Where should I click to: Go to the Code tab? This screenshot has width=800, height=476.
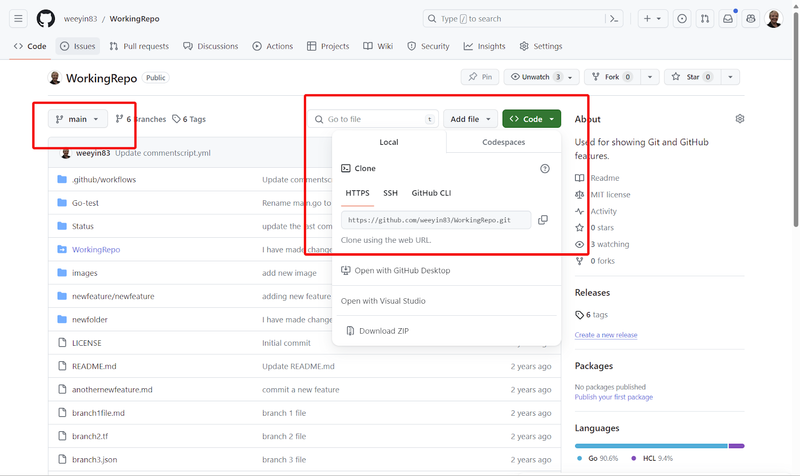pyautogui.click(x=30, y=46)
